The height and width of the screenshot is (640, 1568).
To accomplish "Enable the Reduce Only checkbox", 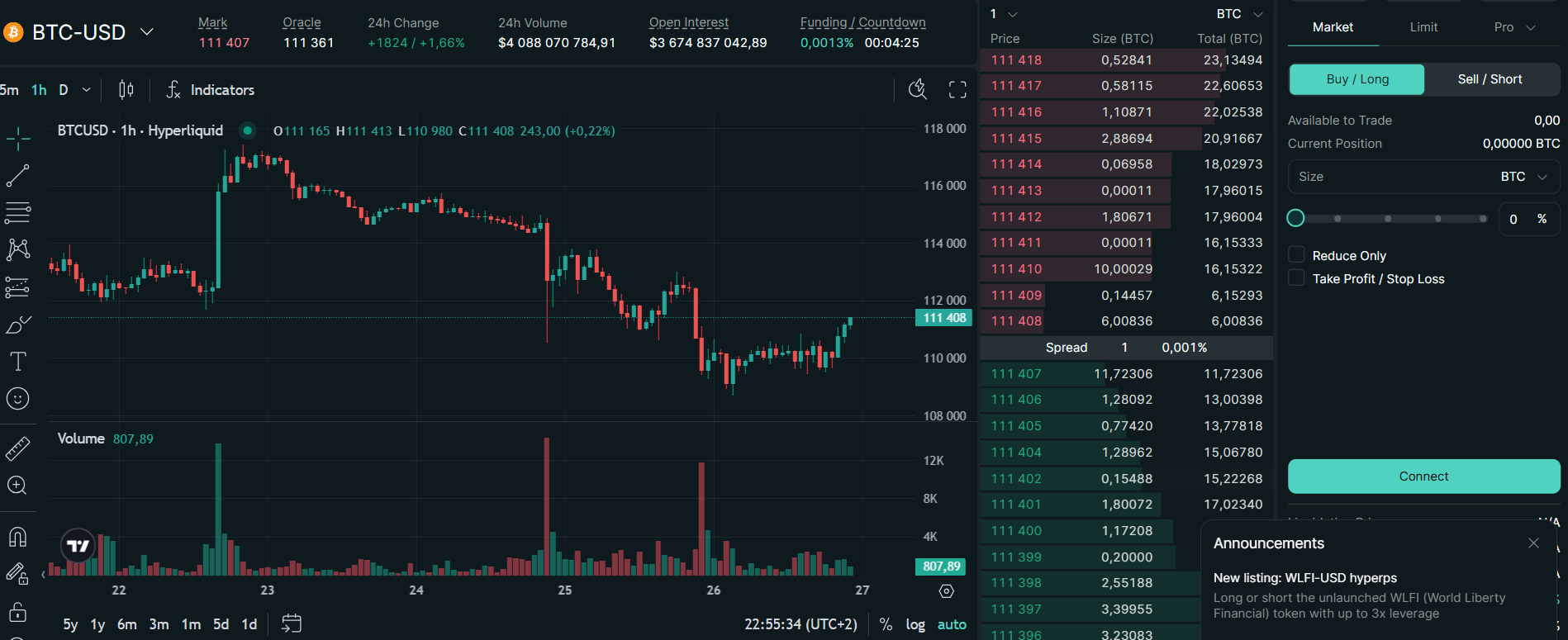I will [1297, 255].
